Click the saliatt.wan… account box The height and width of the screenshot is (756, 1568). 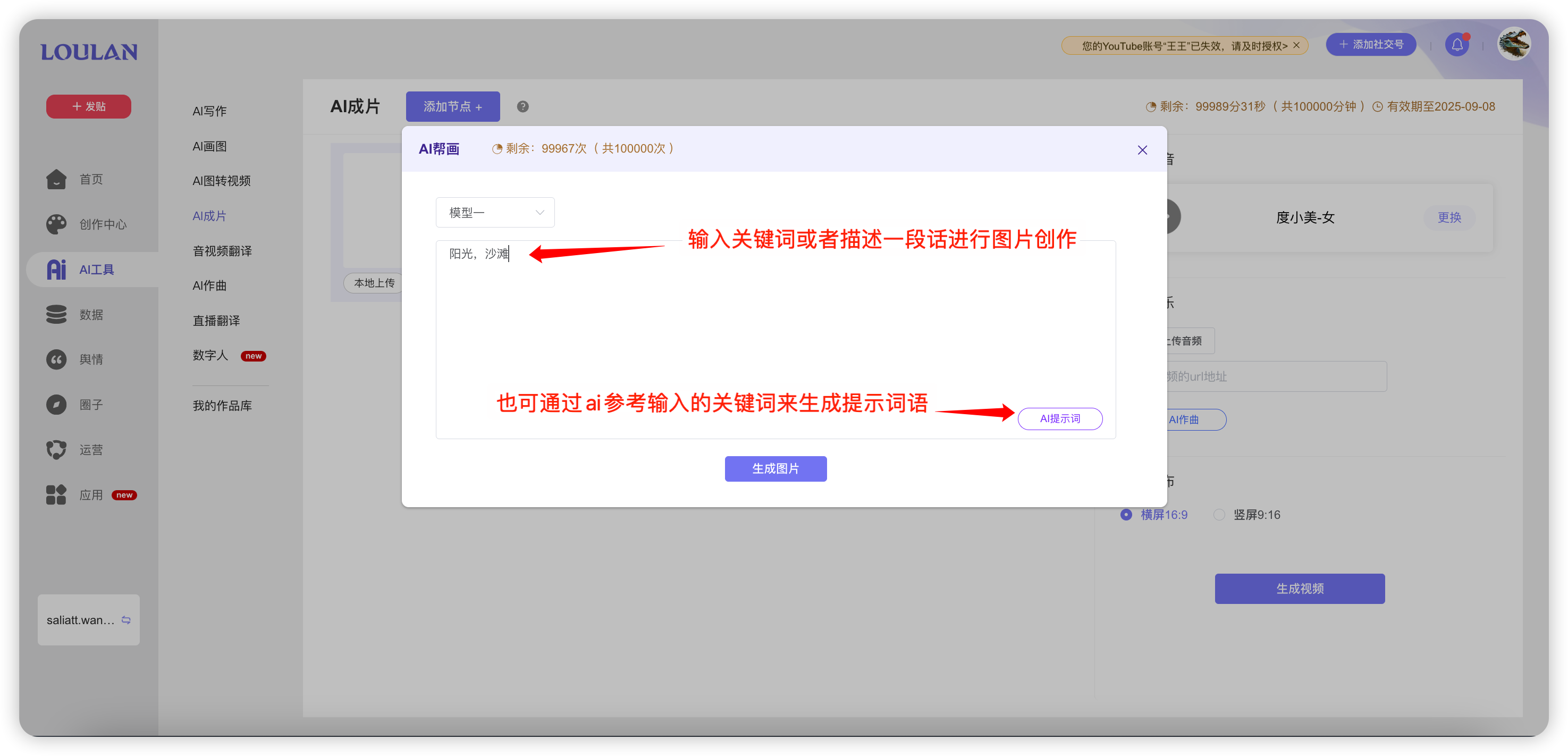coord(89,620)
